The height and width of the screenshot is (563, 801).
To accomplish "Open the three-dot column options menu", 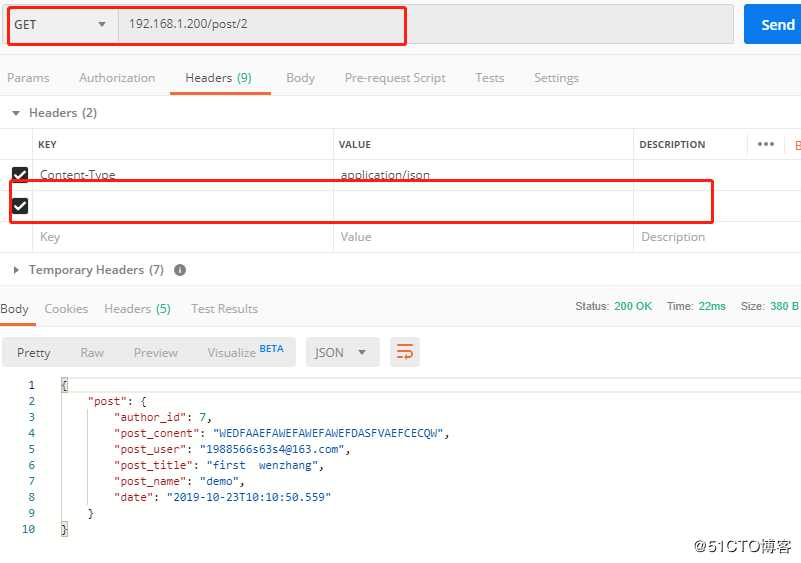I will (765, 144).
